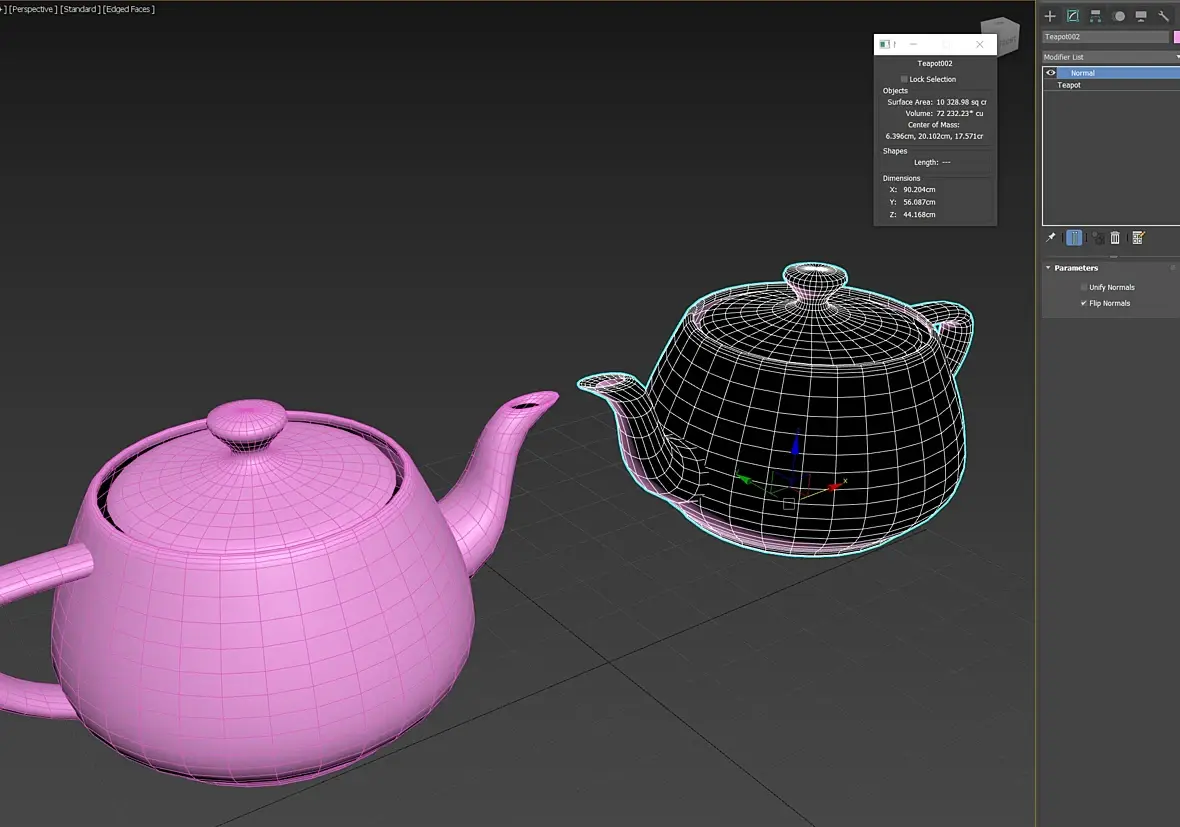
Task: Open the Modifier List dropdown
Action: 1111,57
